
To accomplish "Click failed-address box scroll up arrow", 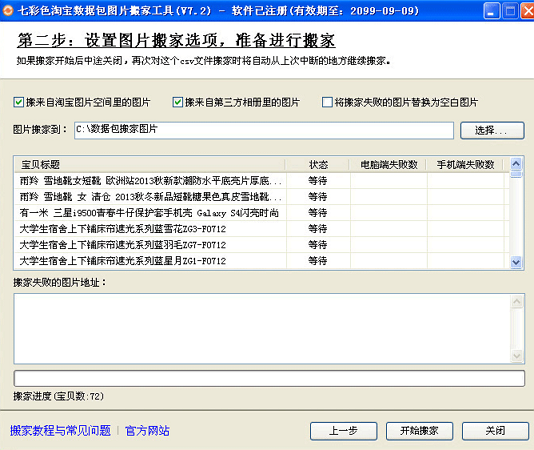I will click(x=517, y=301).
